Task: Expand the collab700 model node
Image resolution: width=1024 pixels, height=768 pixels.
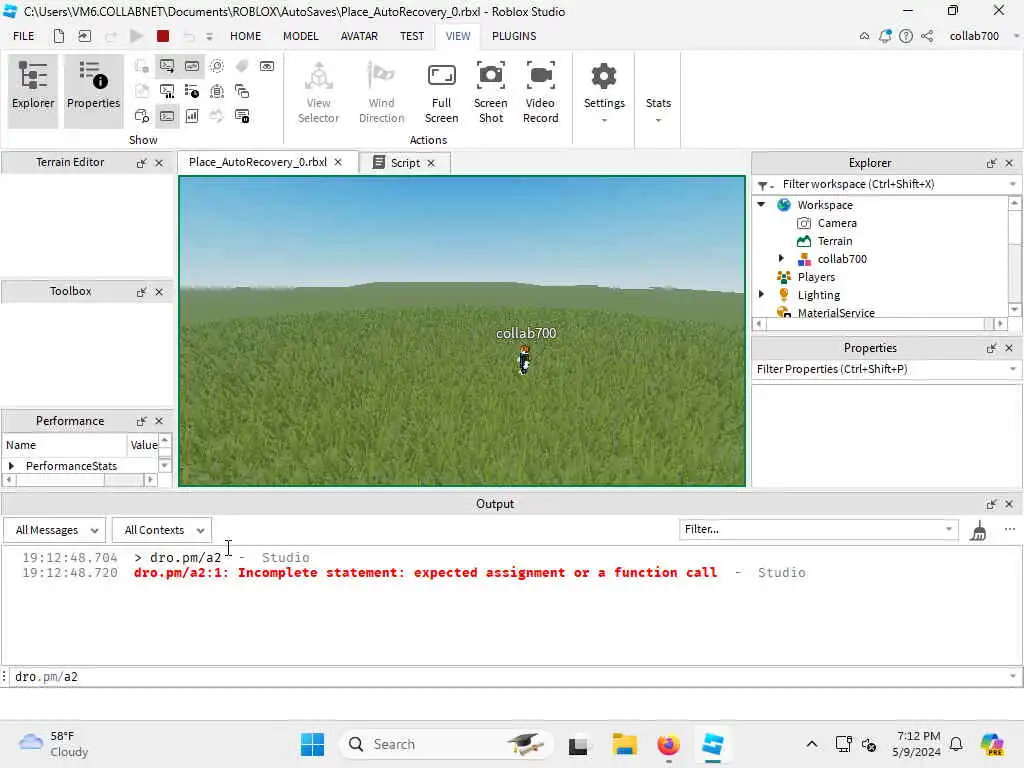Action: pos(781,259)
